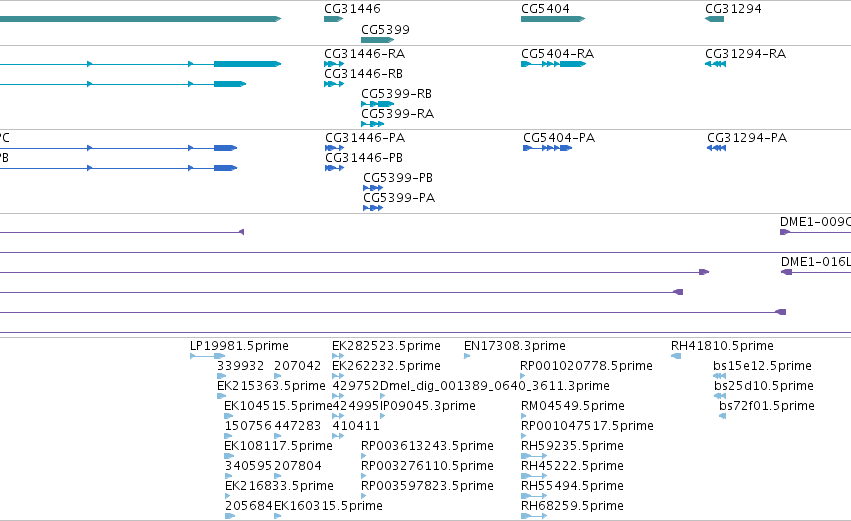Open RP003613243.5prime EST

click(x=428, y=447)
